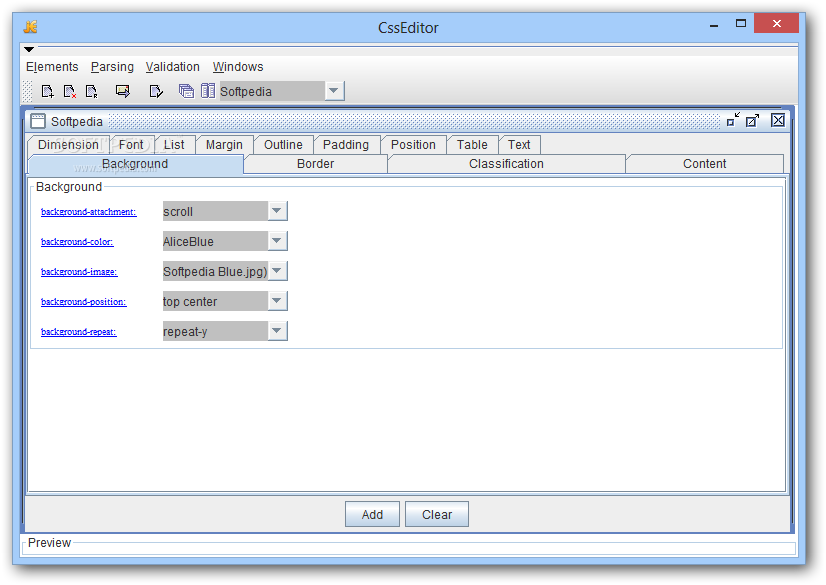
Task: Open the Elements menu
Action: pyautogui.click(x=52, y=67)
